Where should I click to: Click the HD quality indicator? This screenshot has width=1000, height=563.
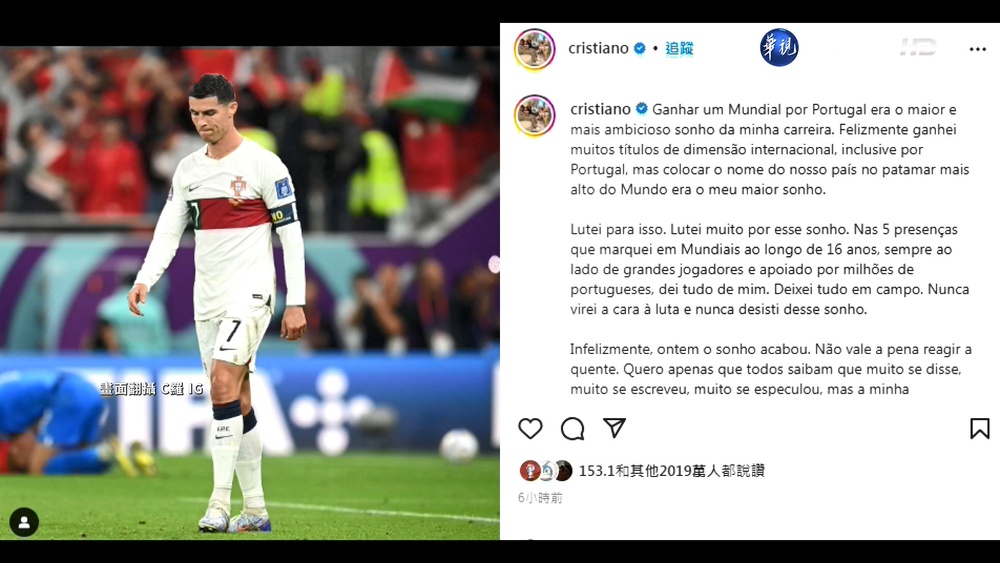(918, 47)
